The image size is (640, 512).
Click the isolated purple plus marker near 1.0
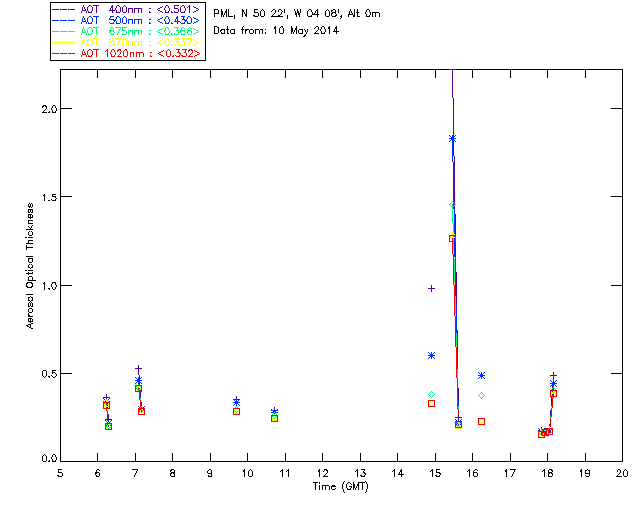pyautogui.click(x=431, y=289)
